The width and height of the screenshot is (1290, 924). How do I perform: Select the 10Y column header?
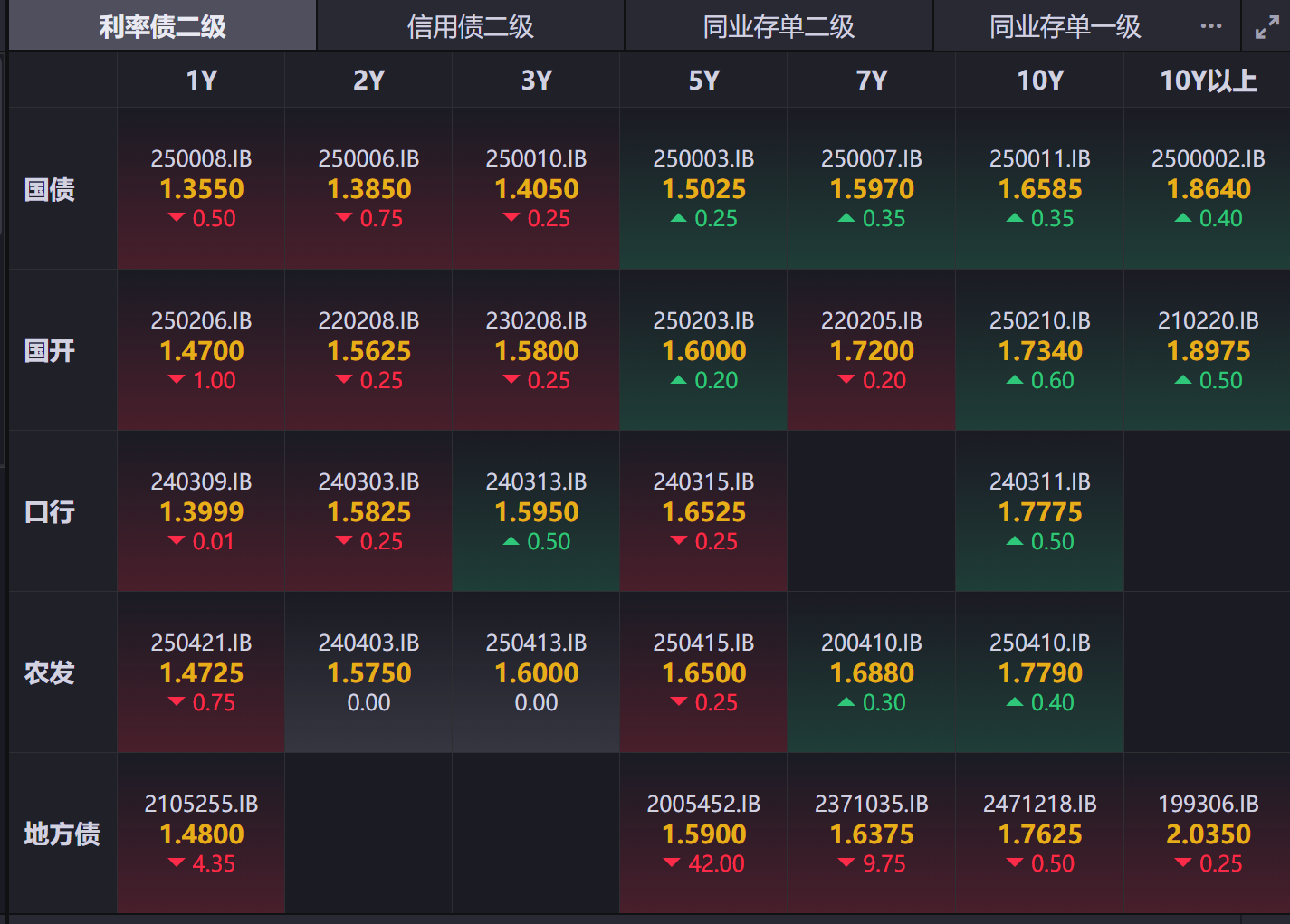(1040, 81)
